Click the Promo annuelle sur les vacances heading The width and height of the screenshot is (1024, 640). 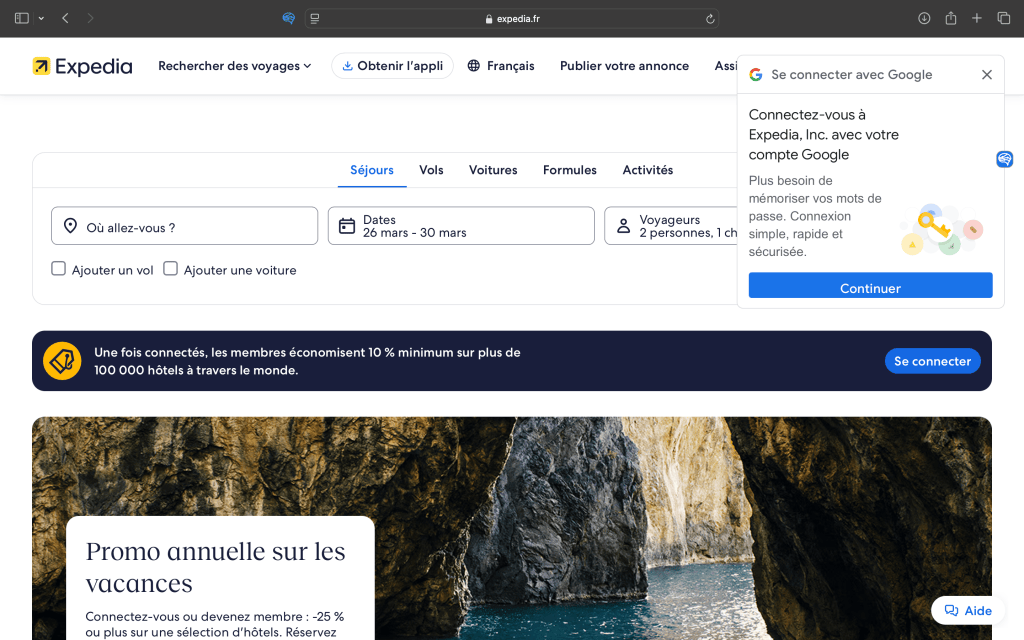point(216,567)
